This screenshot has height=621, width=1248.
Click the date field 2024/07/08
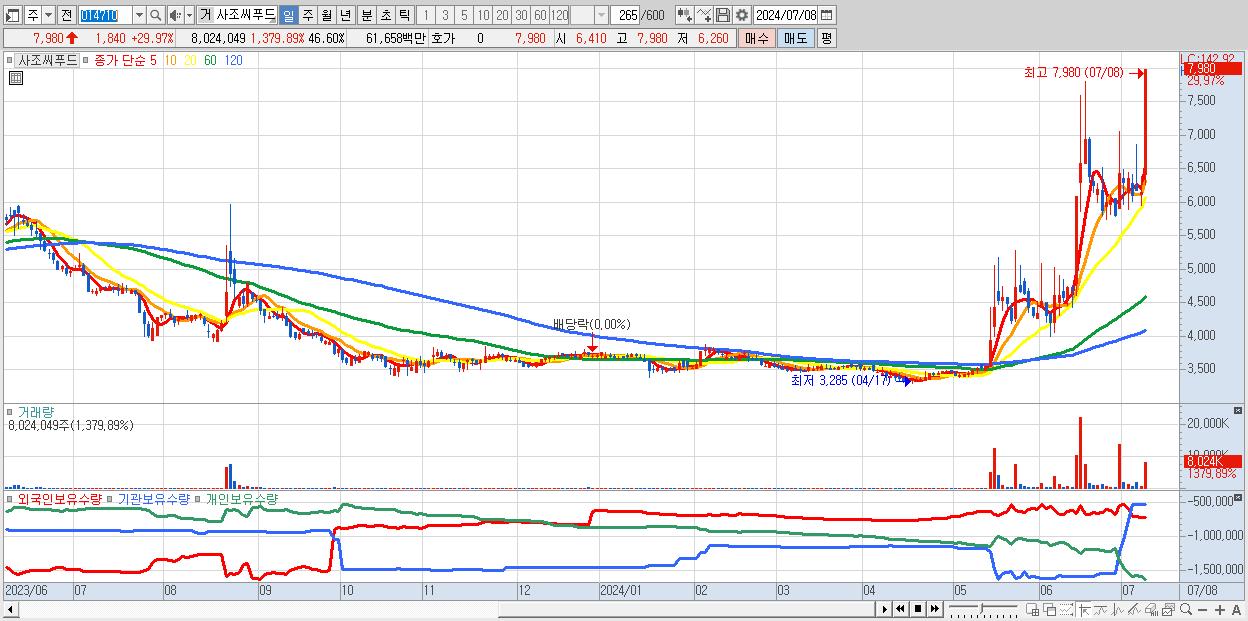(x=785, y=15)
